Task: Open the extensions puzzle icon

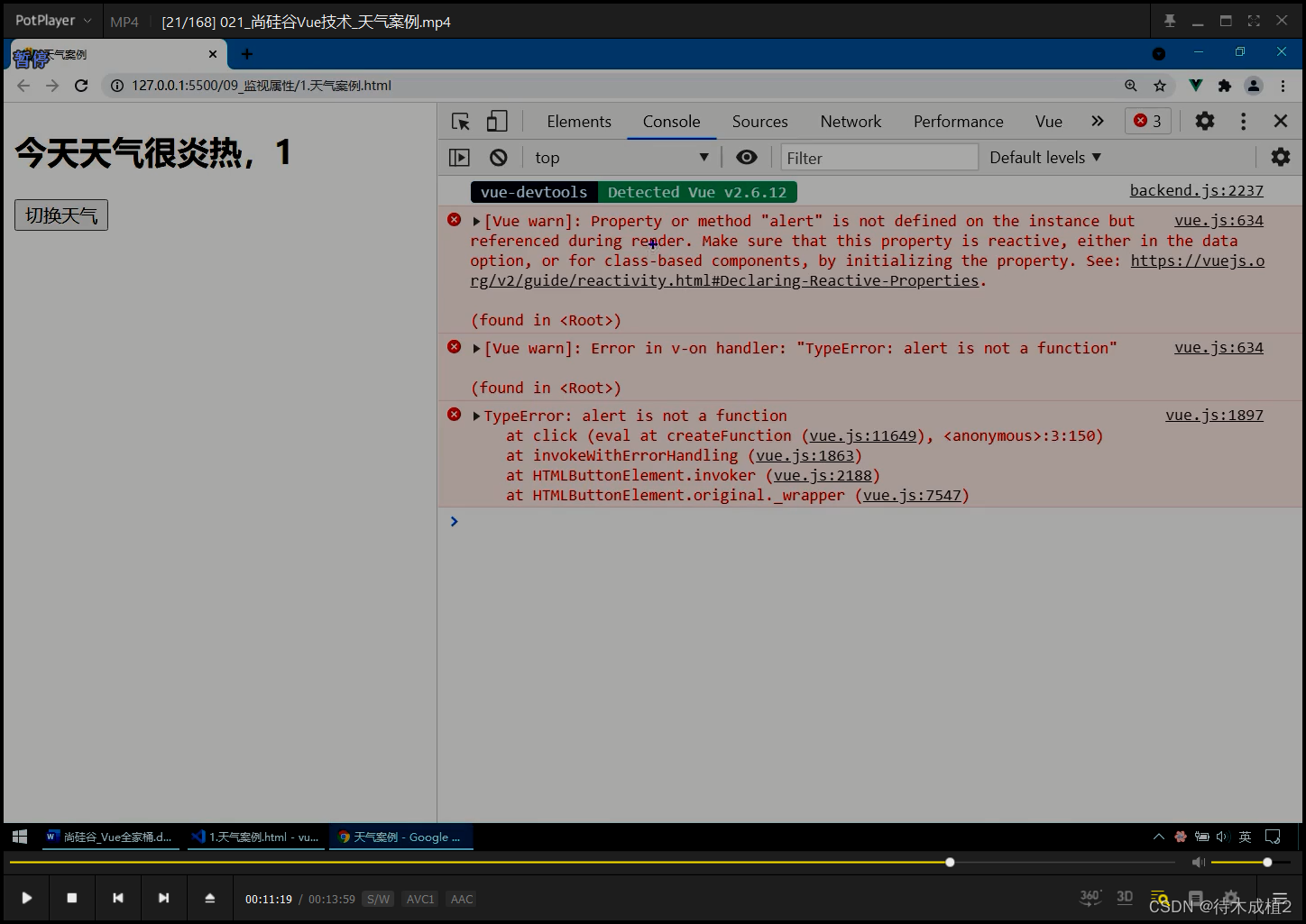Action: tap(1224, 86)
